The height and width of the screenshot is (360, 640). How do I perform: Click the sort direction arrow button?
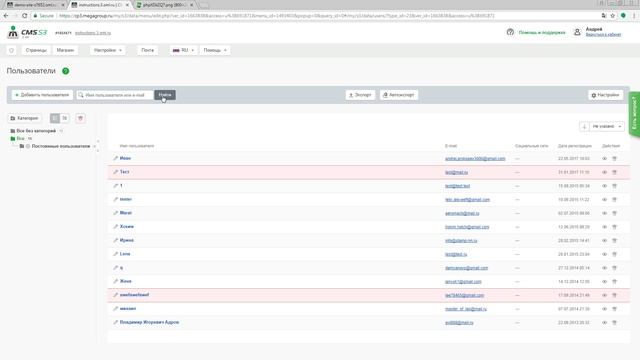click(x=584, y=127)
